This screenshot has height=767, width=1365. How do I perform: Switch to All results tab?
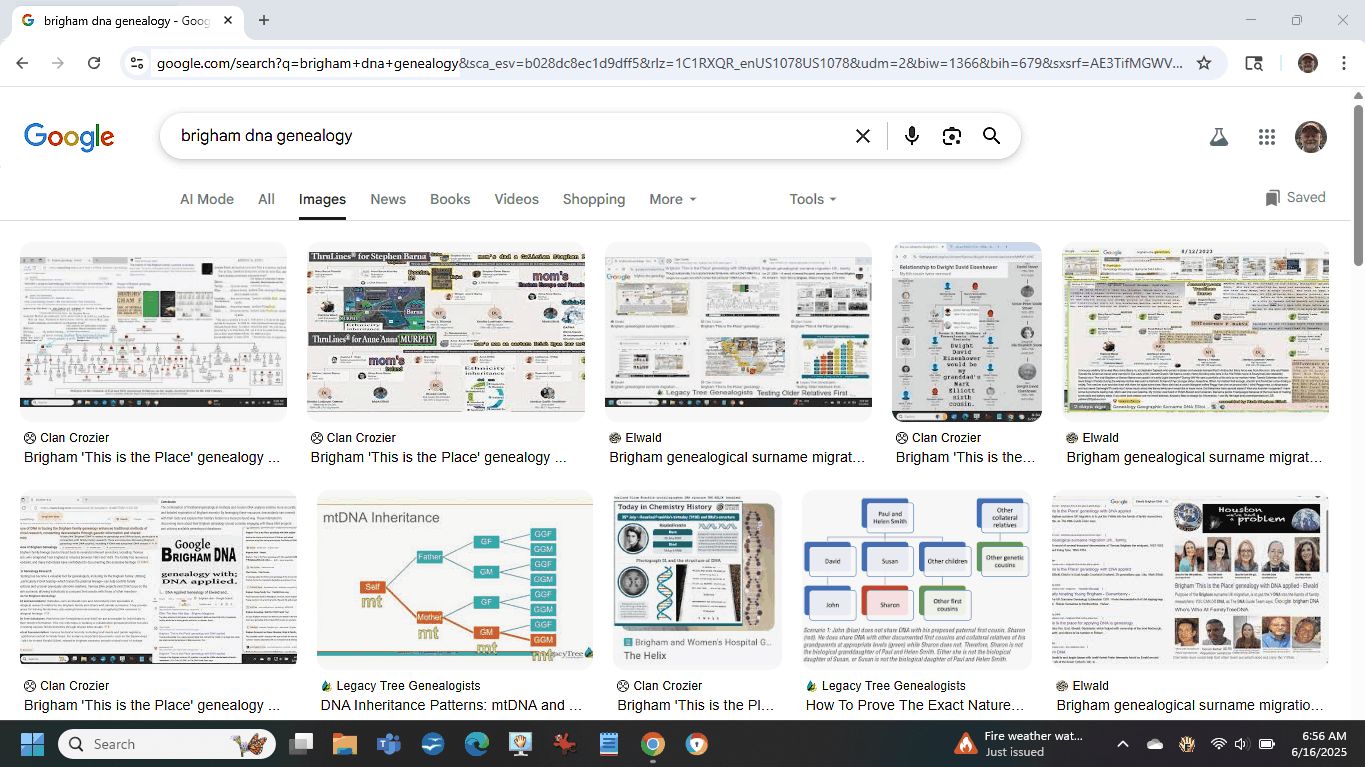266,199
